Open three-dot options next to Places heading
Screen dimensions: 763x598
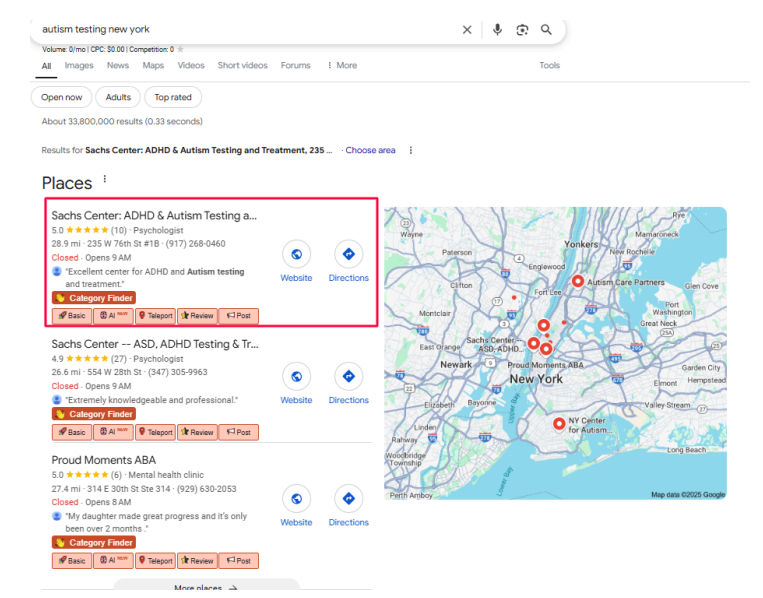[x=105, y=179]
